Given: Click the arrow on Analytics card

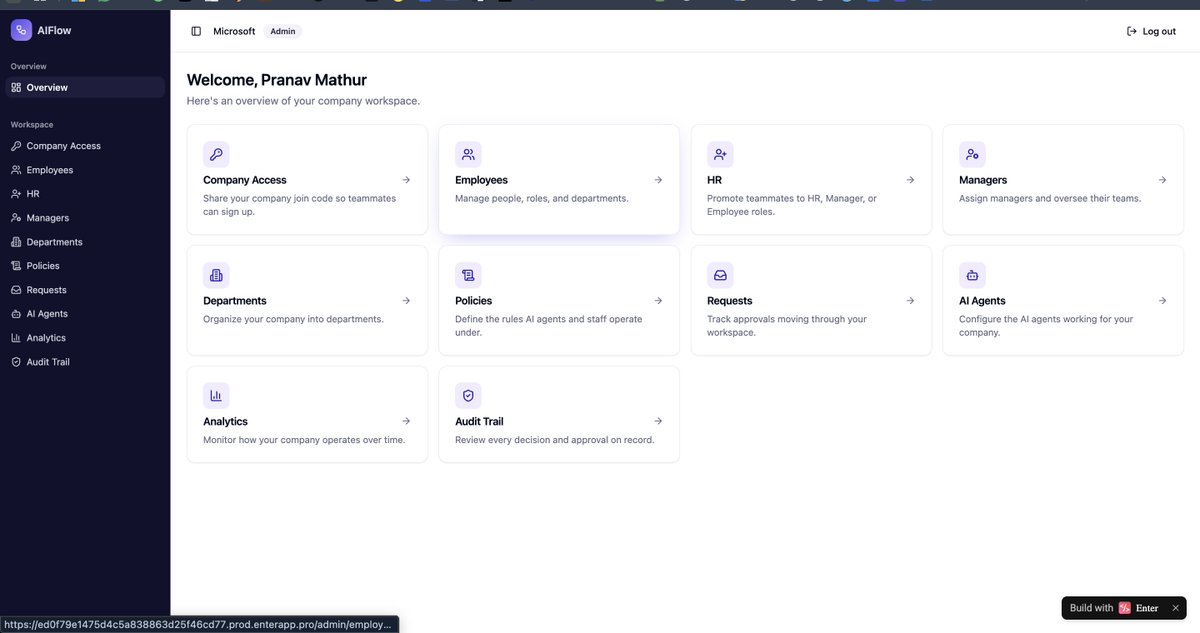Looking at the screenshot, I should click(x=406, y=421).
